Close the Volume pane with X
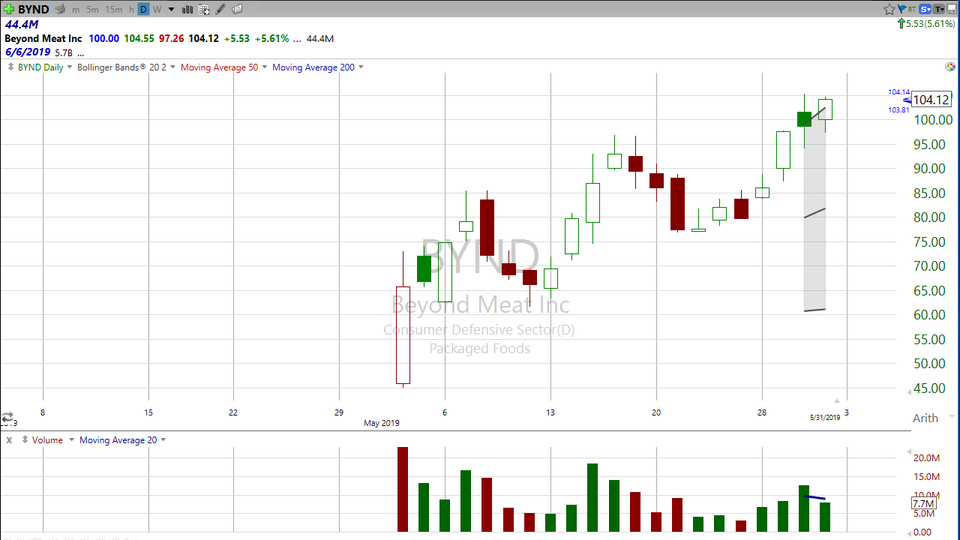This screenshot has width=960, height=540. (9, 440)
